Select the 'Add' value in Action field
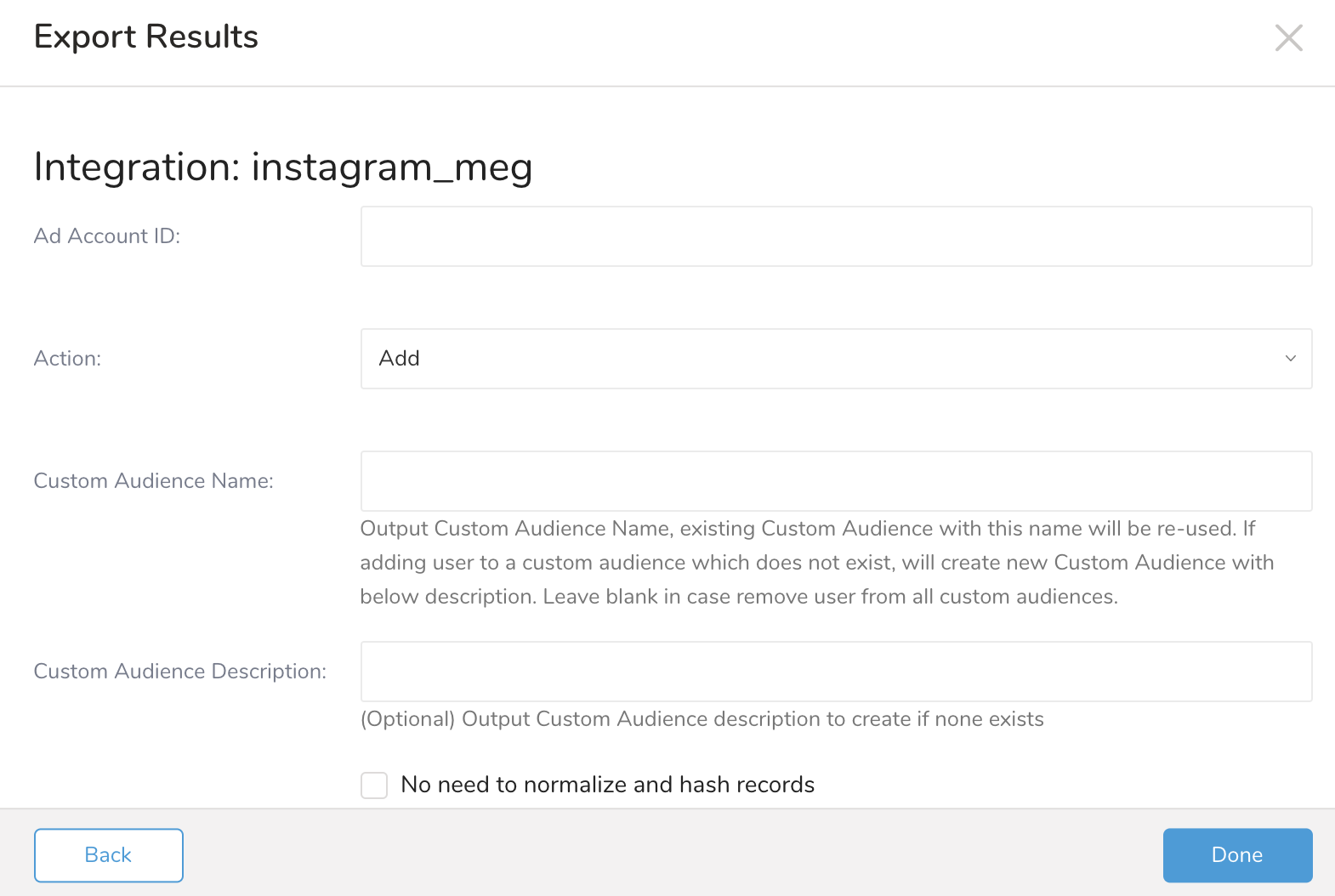Viewport: 1335px width, 896px height. tap(400, 359)
